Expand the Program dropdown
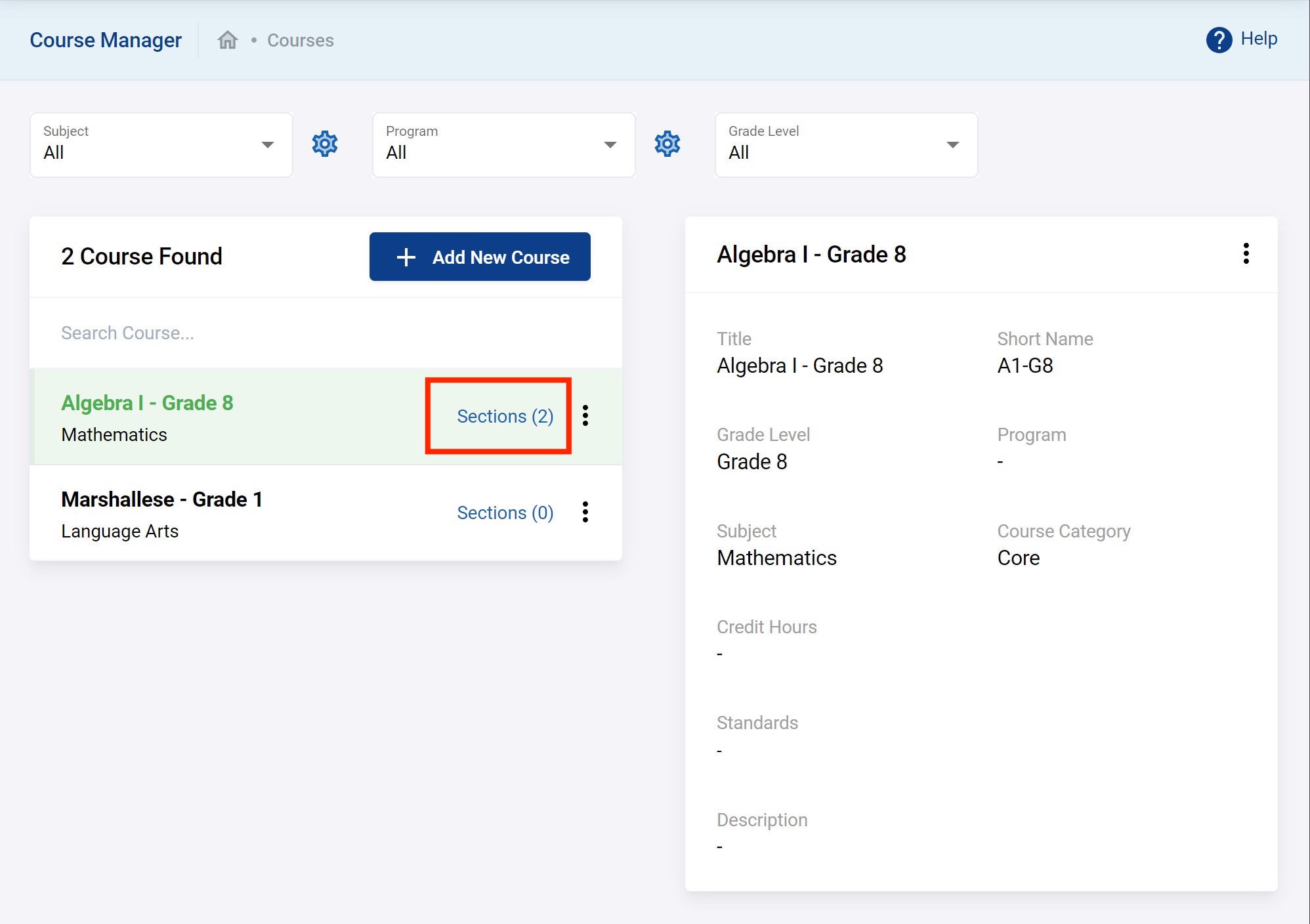Viewport: 1310px width, 924px height. pos(503,144)
